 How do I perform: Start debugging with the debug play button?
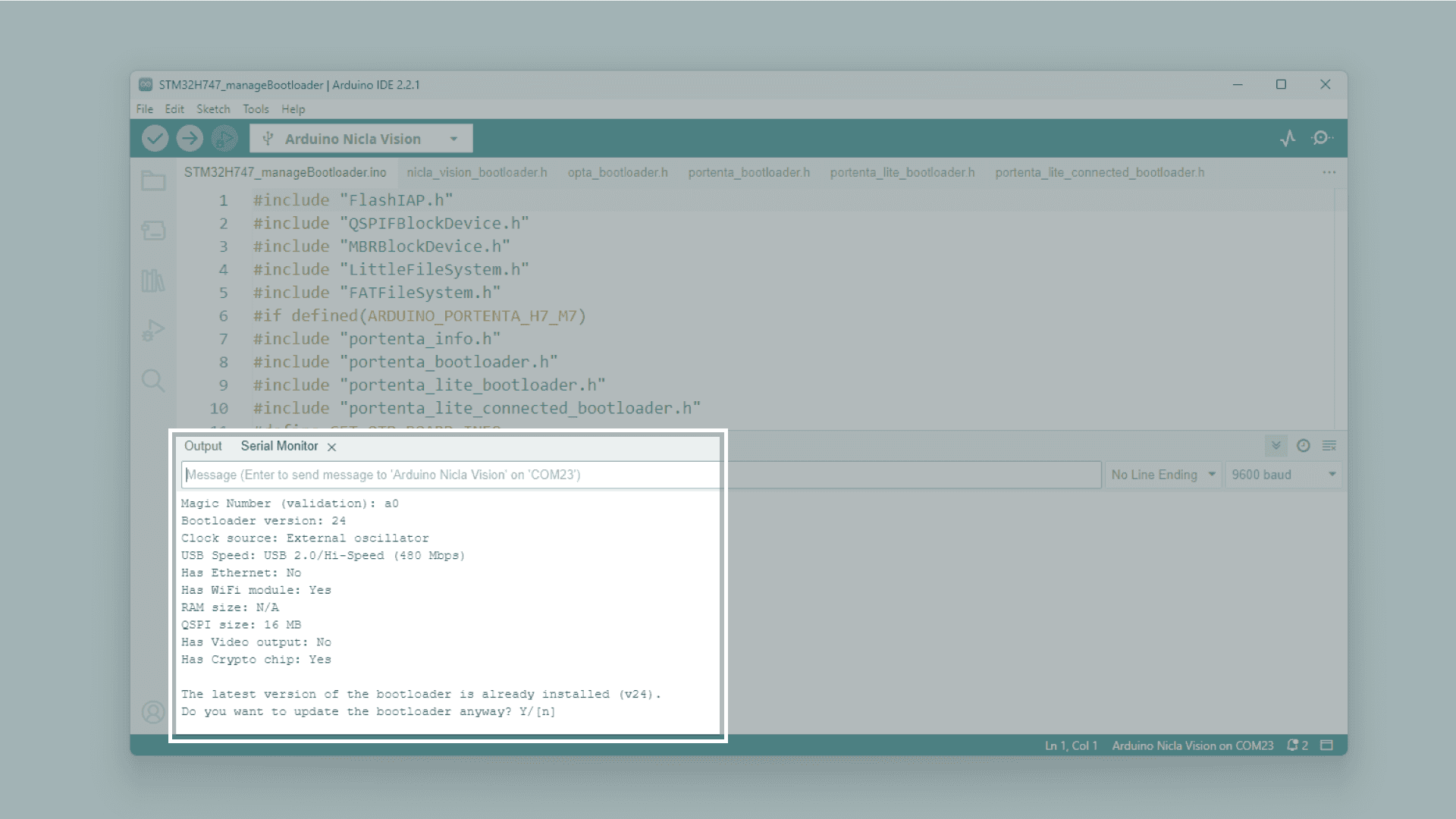click(x=224, y=138)
